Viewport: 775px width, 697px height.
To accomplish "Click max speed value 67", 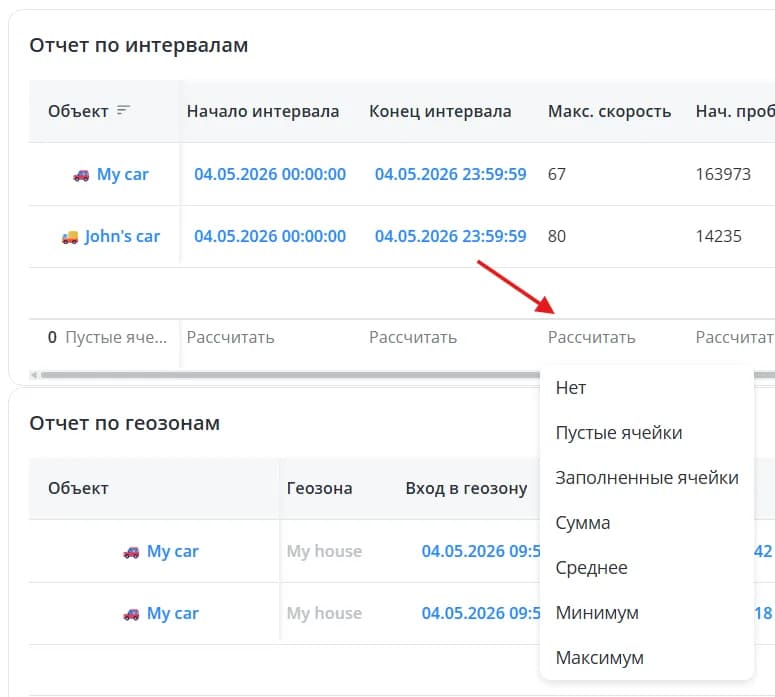I will tap(557, 174).
